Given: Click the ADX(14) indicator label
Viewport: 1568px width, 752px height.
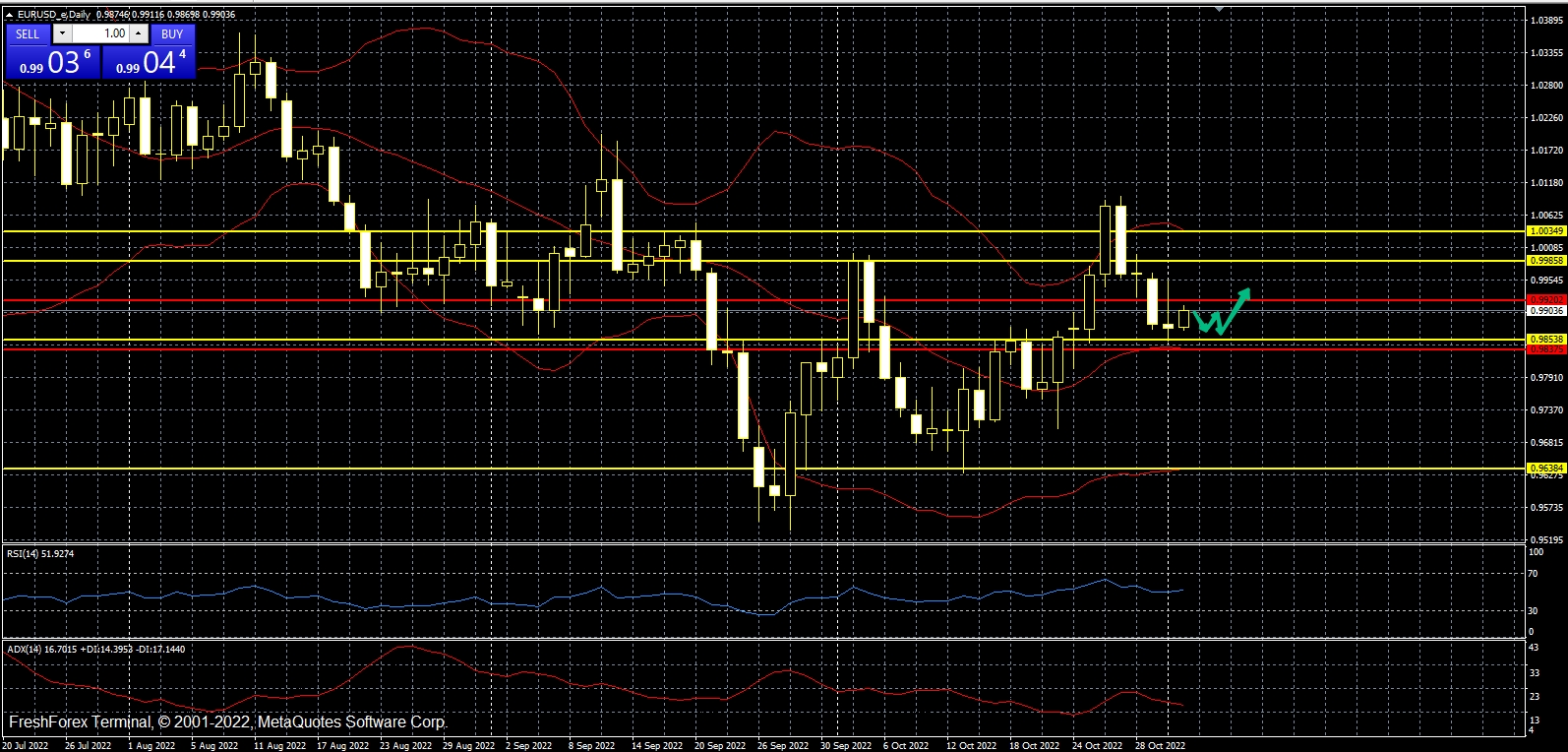Looking at the screenshot, I should pyautogui.click(x=95, y=650).
